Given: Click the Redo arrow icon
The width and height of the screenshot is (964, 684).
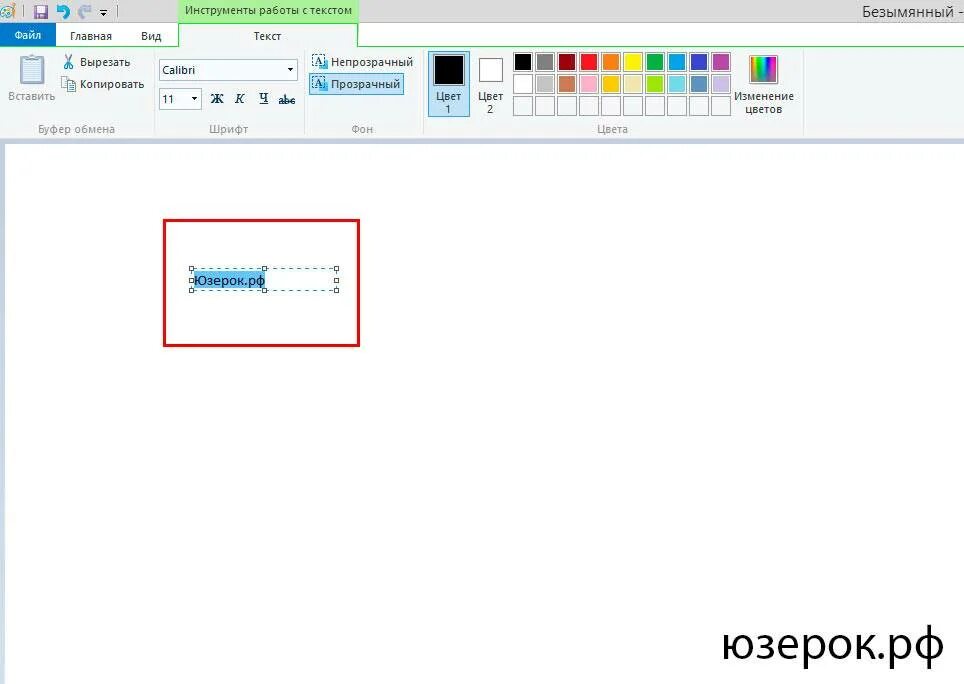Looking at the screenshot, I should point(85,11).
